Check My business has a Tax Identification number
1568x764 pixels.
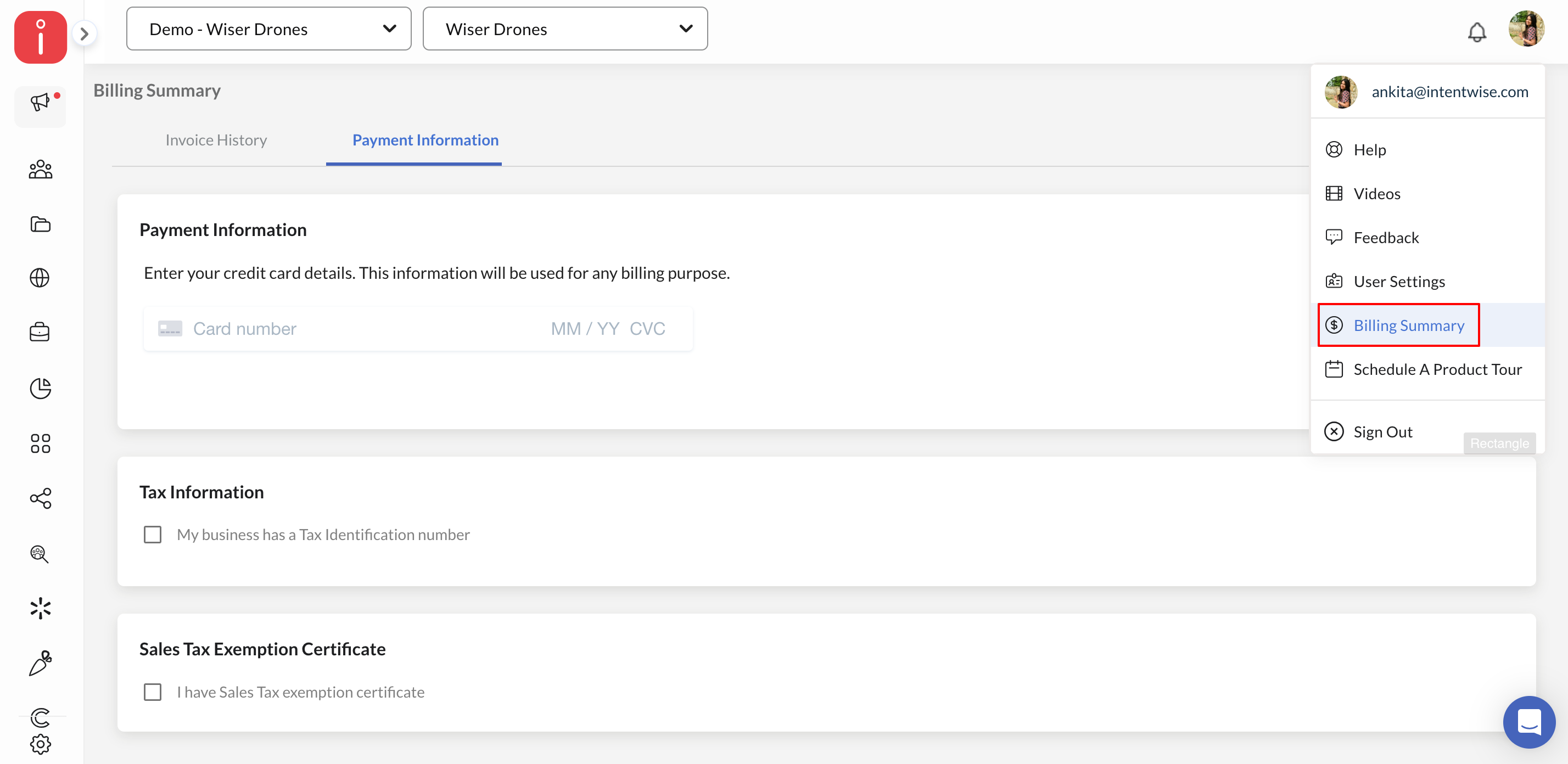[x=153, y=535]
